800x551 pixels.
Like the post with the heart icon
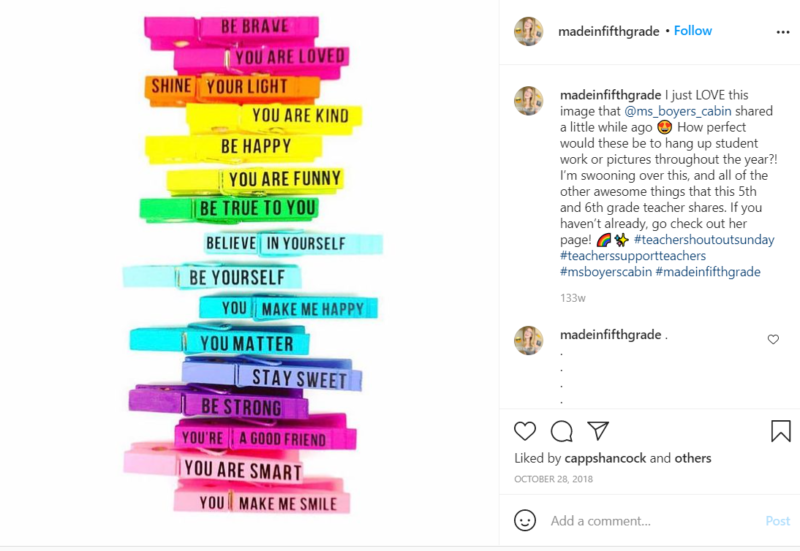(525, 431)
